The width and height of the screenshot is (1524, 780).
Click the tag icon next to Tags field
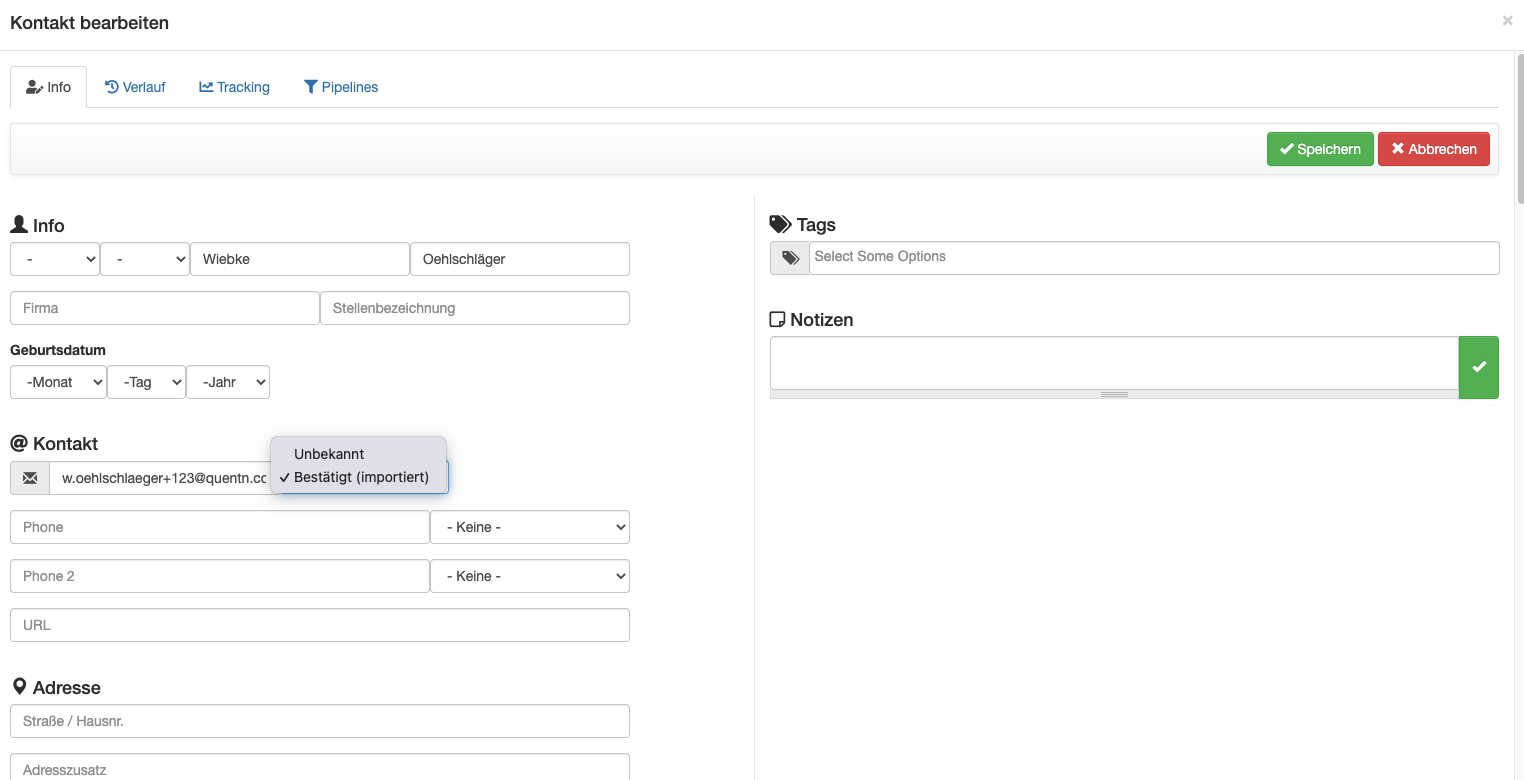point(790,258)
